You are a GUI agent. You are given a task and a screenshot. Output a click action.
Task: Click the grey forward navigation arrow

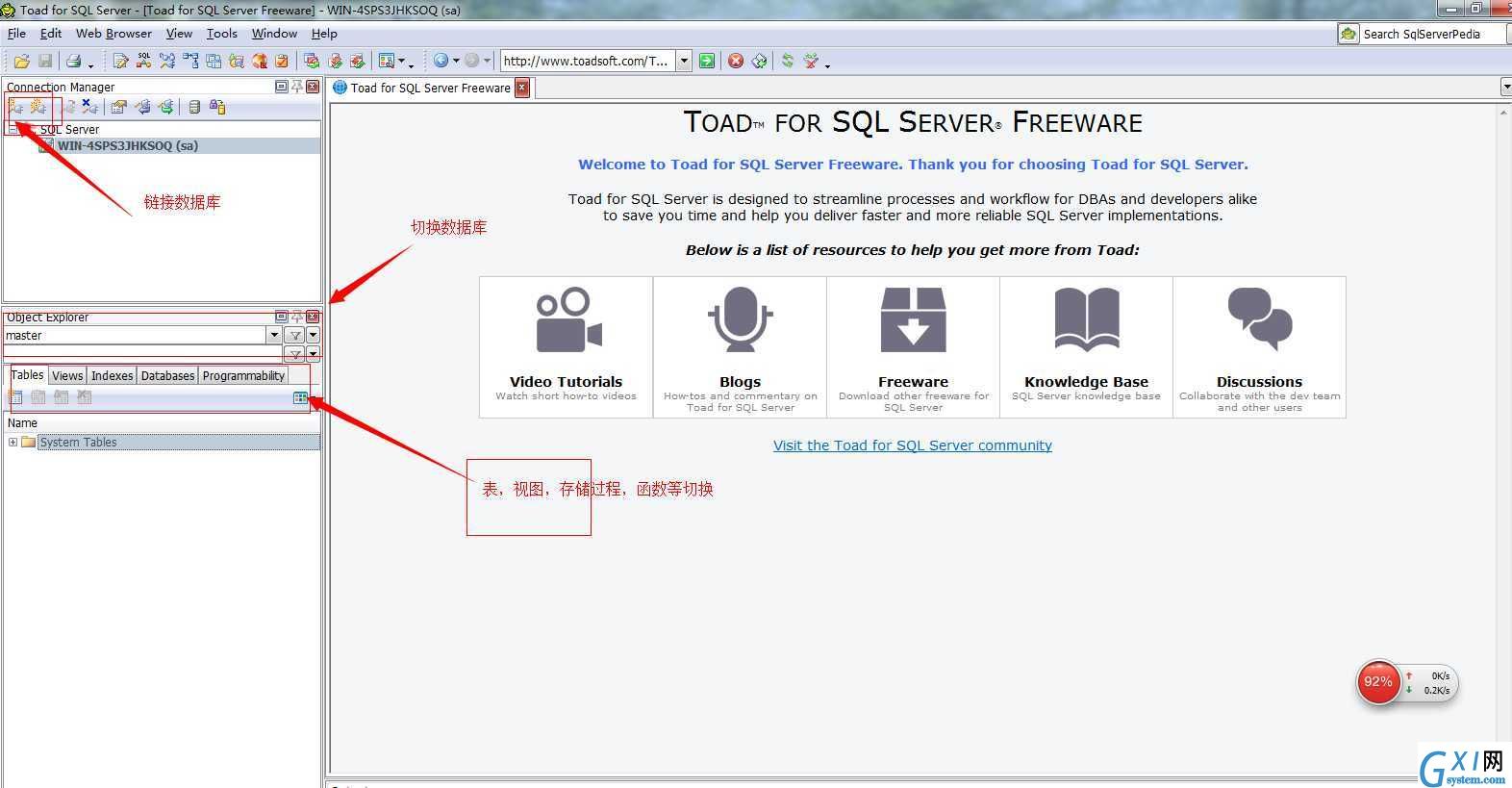click(x=471, y=61)
